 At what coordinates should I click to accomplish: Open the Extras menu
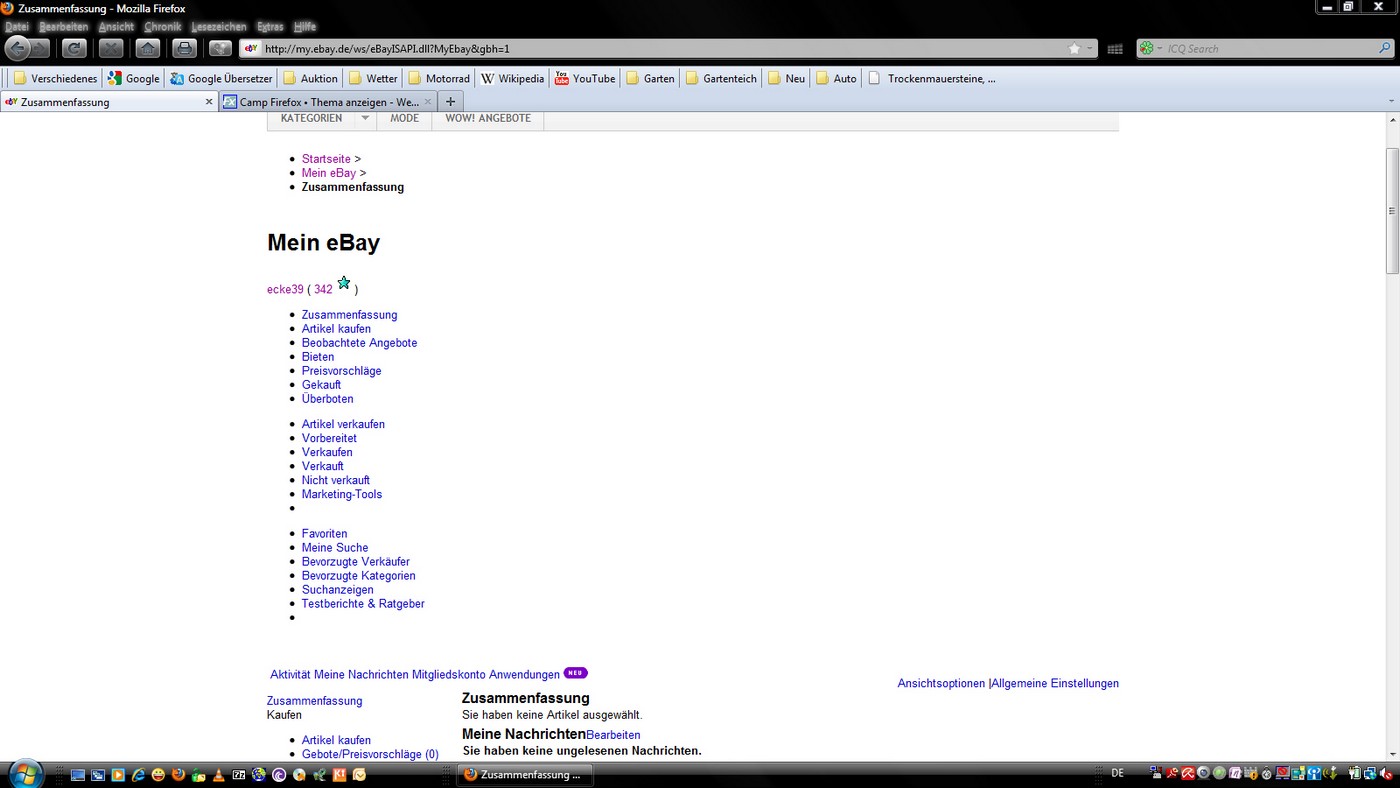[270, 27]
